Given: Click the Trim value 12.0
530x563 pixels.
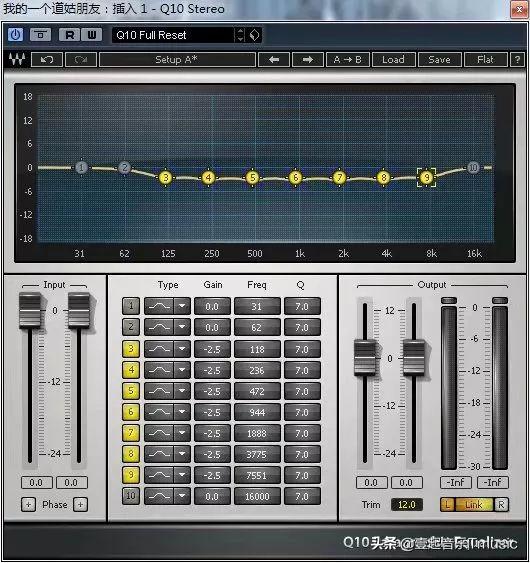Looking at the screenshot, I should (x=406, y=504).
